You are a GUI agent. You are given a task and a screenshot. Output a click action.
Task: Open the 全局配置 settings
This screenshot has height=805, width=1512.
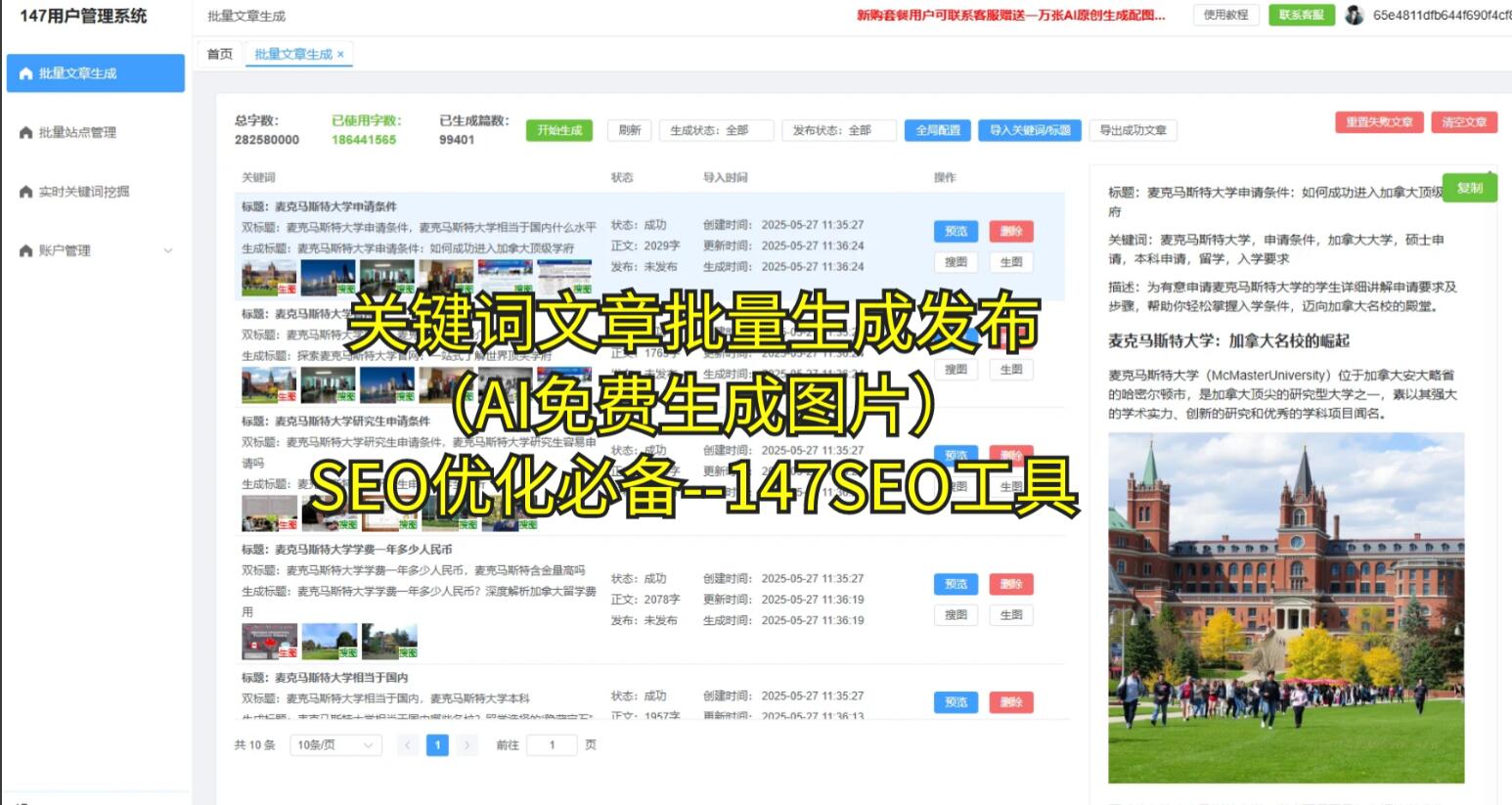click(x=939, y=129)
